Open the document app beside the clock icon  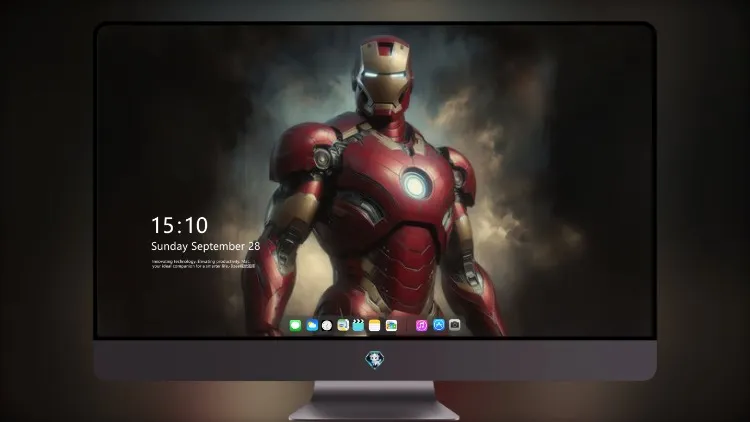(343, 325)
